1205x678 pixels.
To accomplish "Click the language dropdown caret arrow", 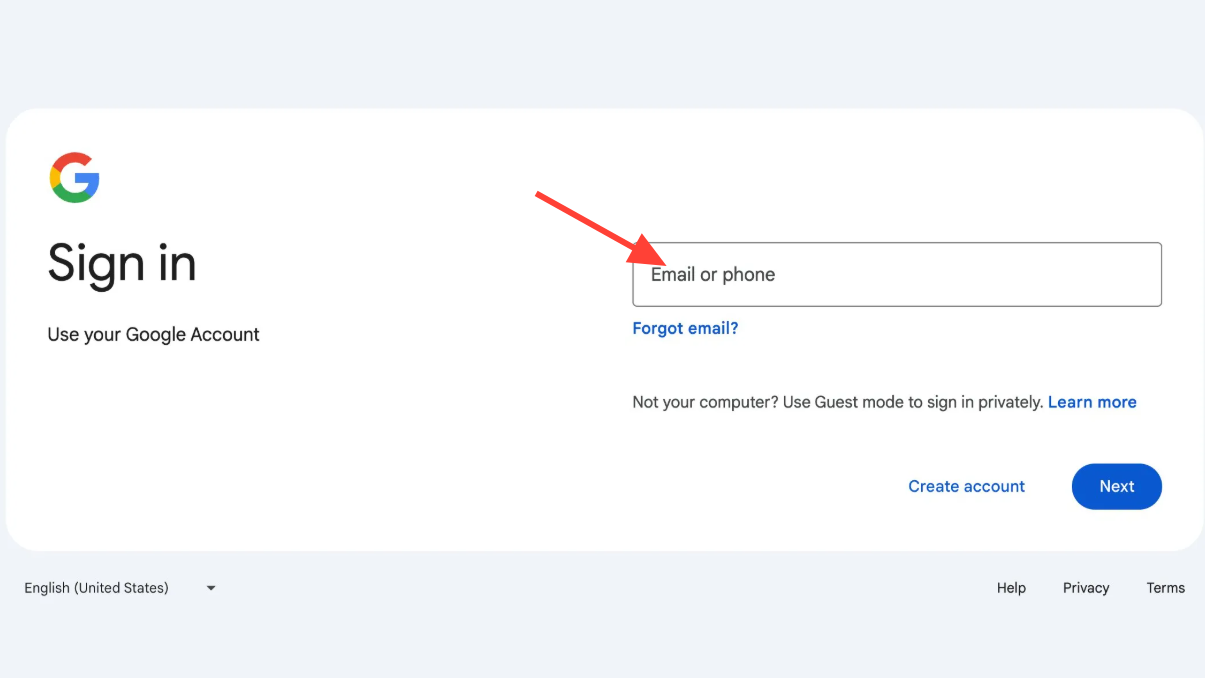I will (x=211, y=588).
